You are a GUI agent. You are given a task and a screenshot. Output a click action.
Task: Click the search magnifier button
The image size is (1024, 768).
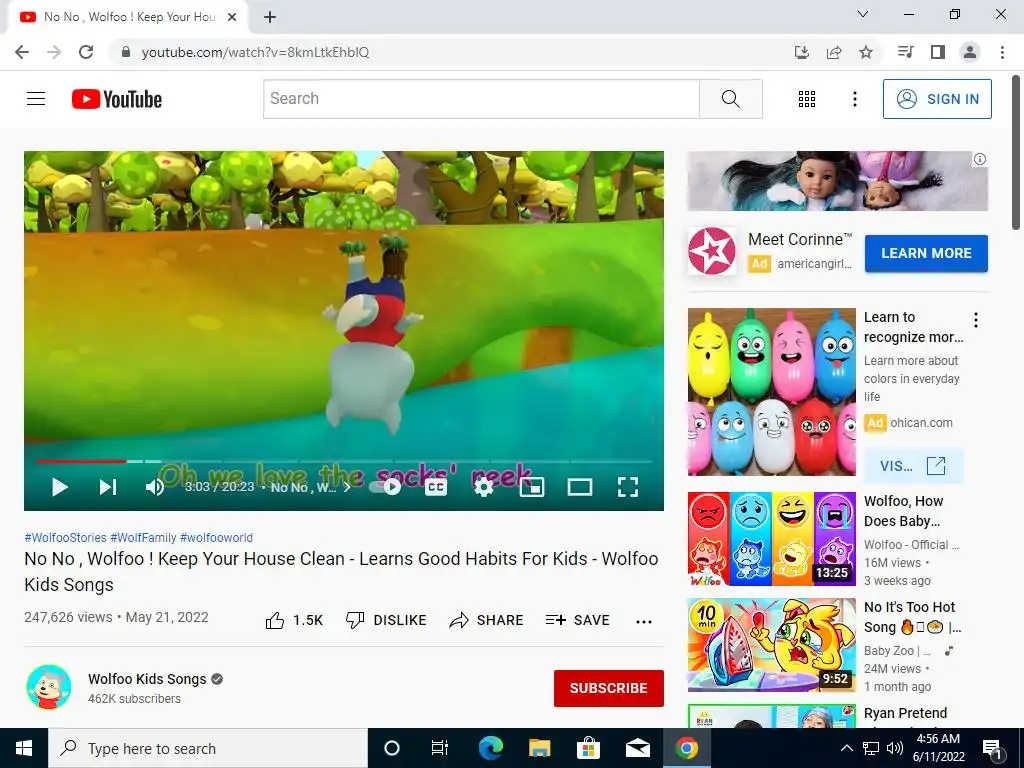pos(731,99)
